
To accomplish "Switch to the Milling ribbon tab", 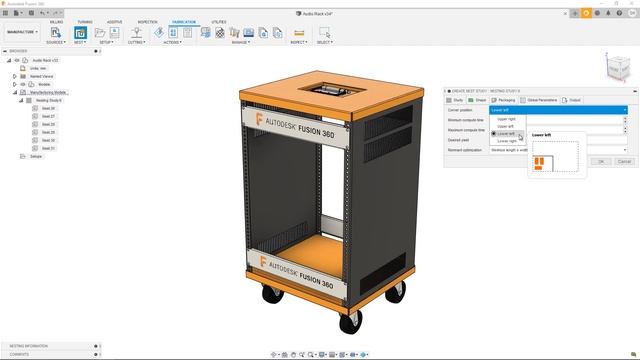I will (x=56, y=22).
